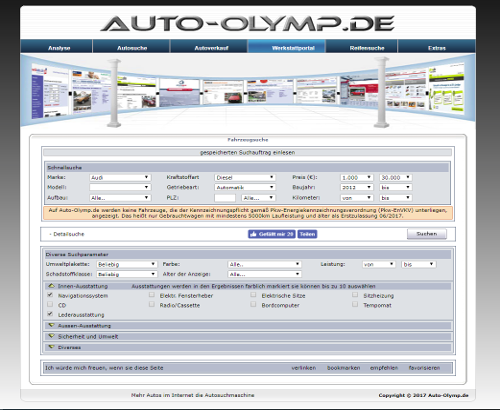Uncheck the Lederausstattung checkbox
The width and height of the screenshot is (500, 410).
(50, 314)
